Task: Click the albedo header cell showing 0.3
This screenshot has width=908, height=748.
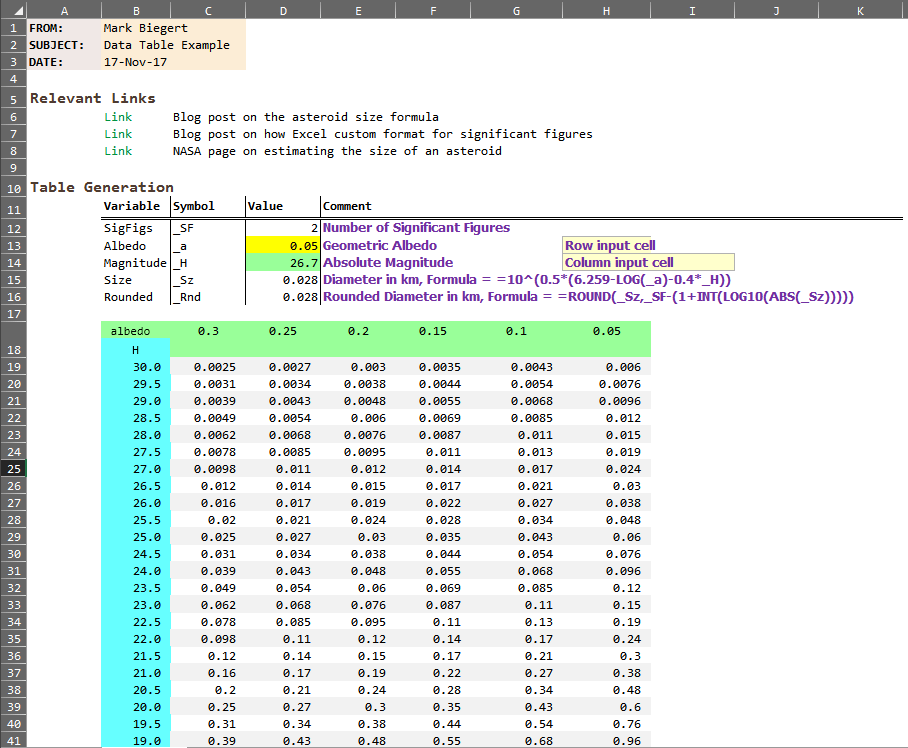Action: pyautogui.click(x=209, y=331)
